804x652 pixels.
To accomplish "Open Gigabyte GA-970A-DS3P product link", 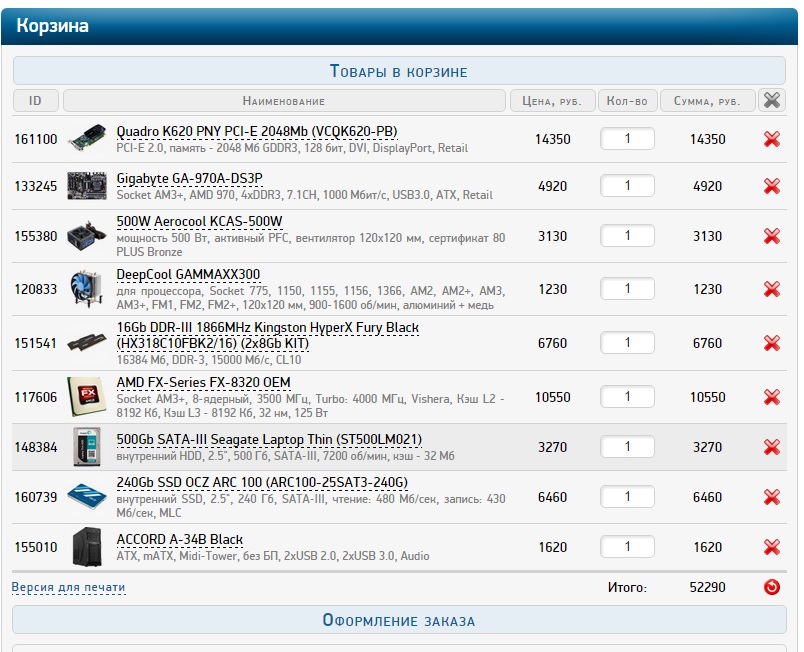I will coord(190,178).
